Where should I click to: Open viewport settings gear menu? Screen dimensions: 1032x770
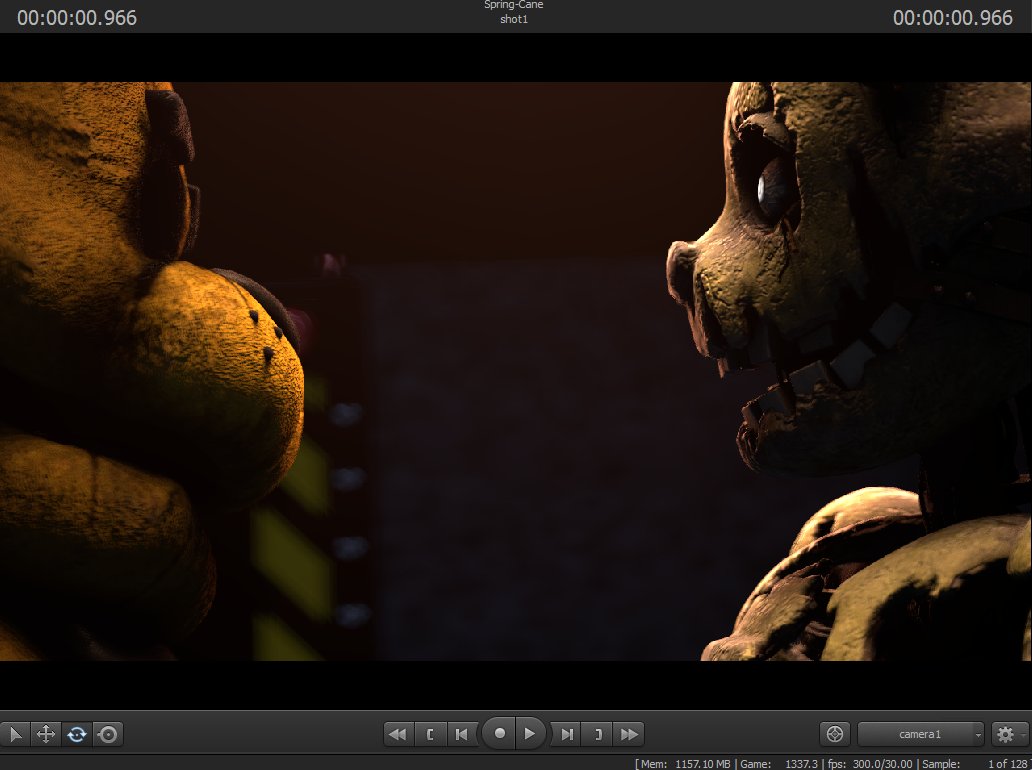point(1005,734)
